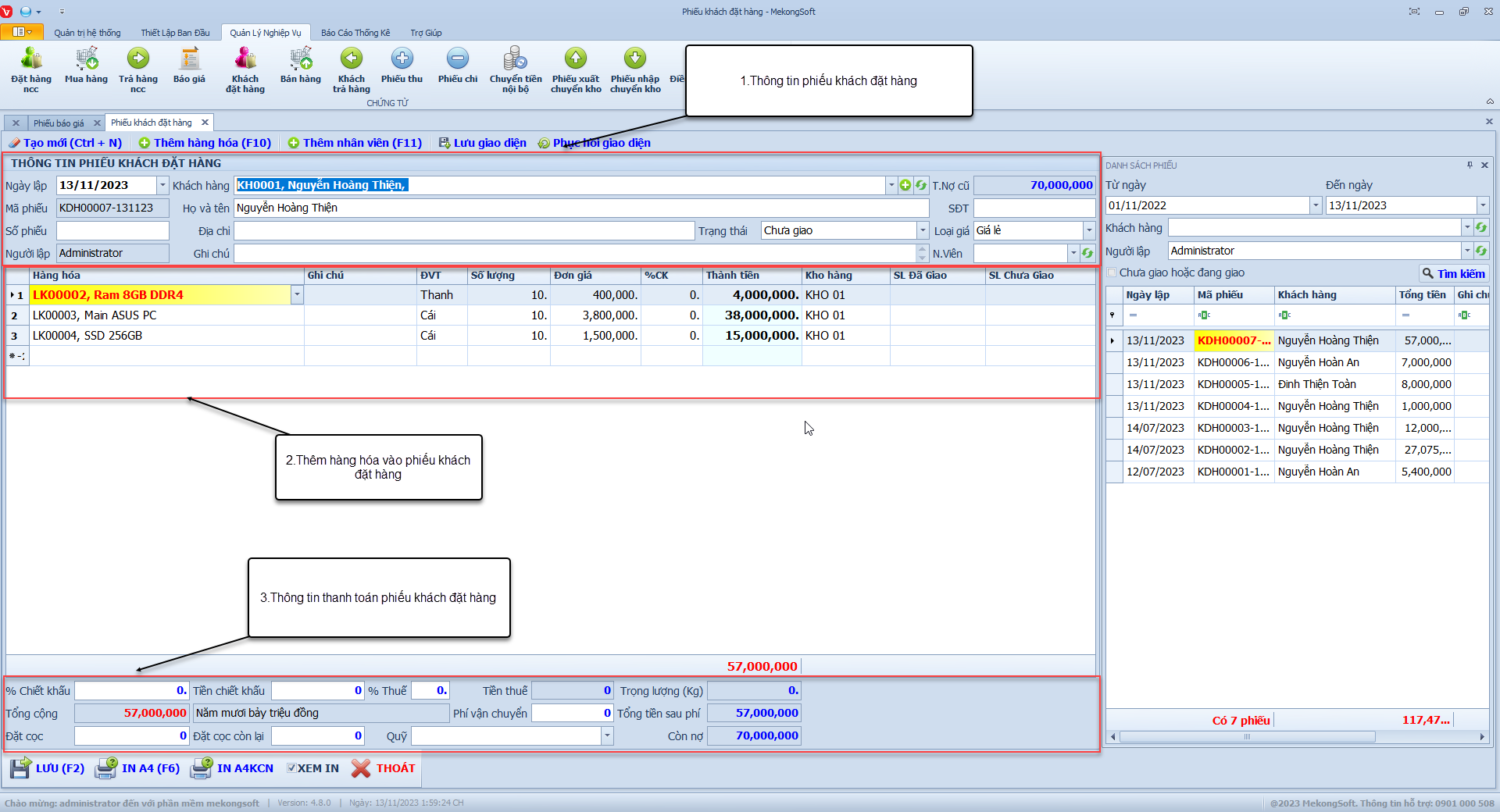
Task: Expand the Trạng thái dropdown
Action: pos(923,230)
